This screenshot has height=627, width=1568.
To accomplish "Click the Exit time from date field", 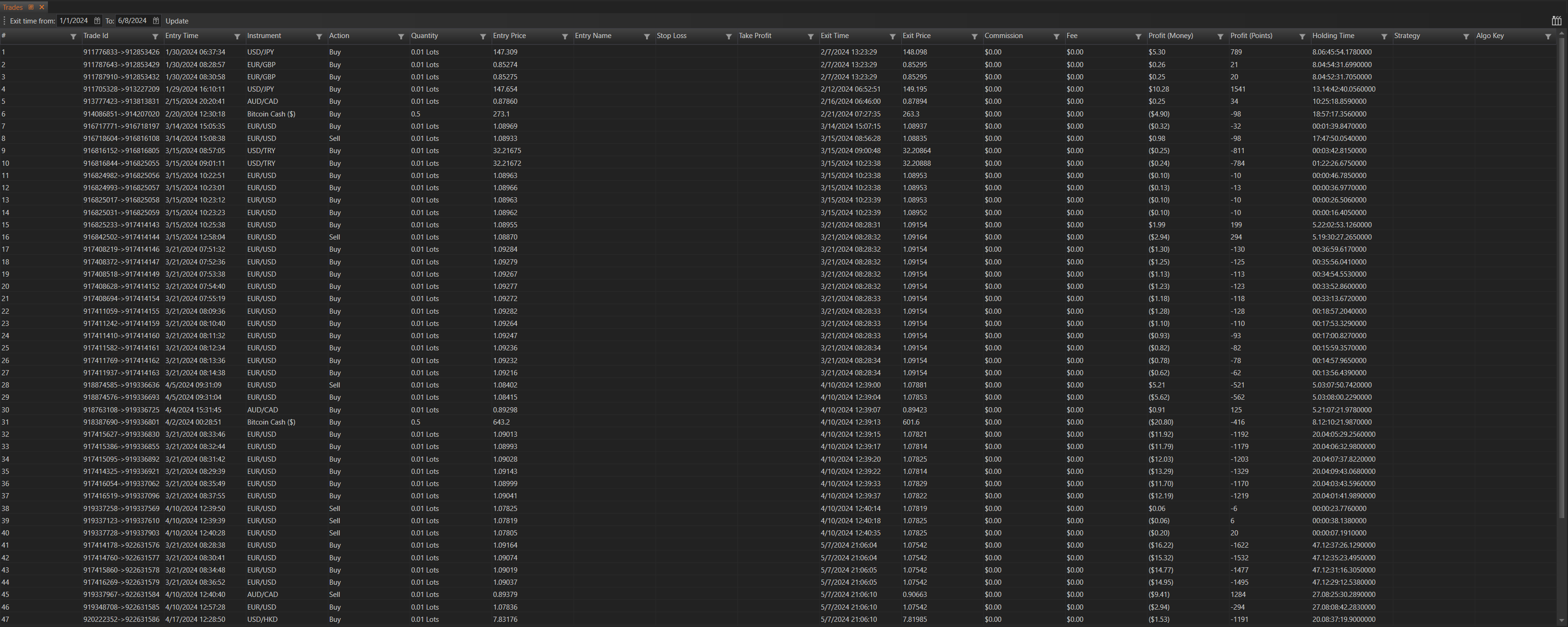I will coord(74,21).
